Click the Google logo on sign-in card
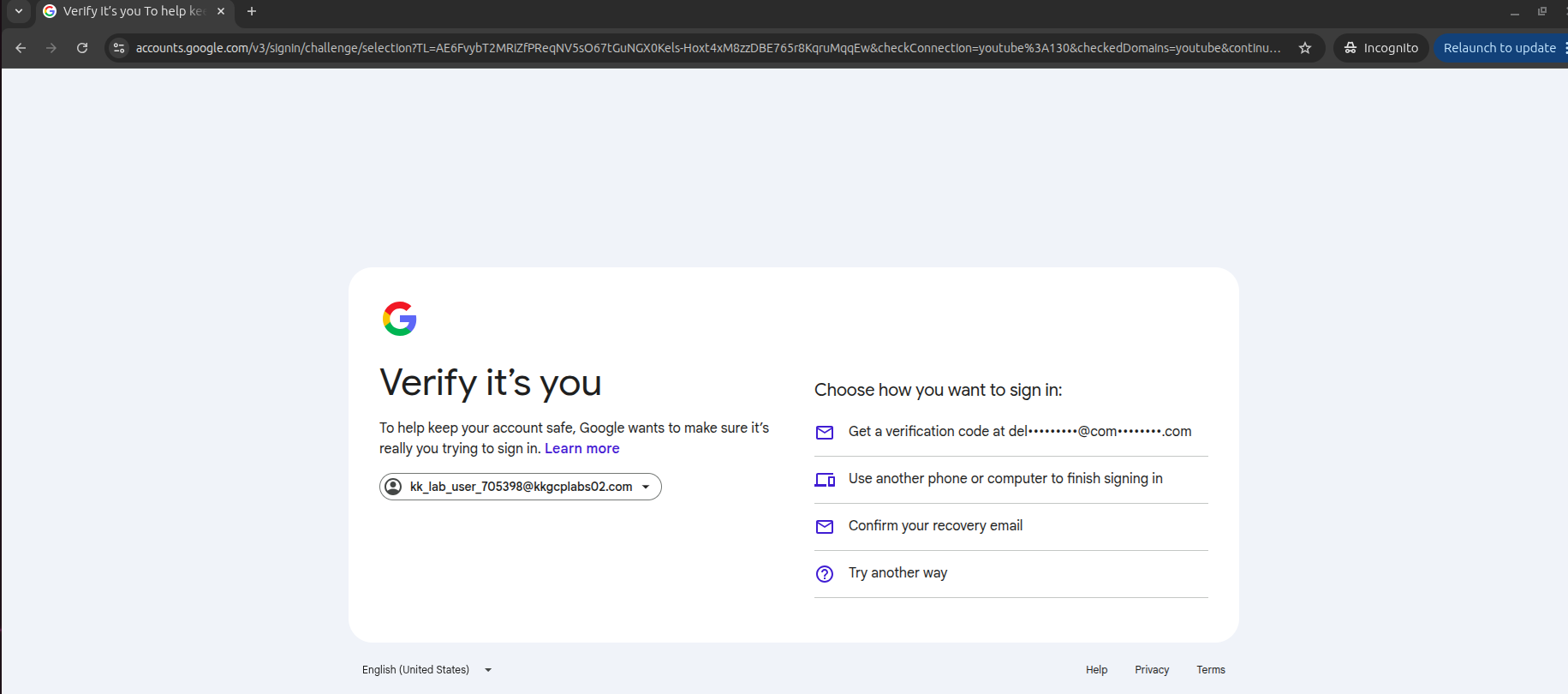This screenshot has height=694, width=1568. [400, 319]
